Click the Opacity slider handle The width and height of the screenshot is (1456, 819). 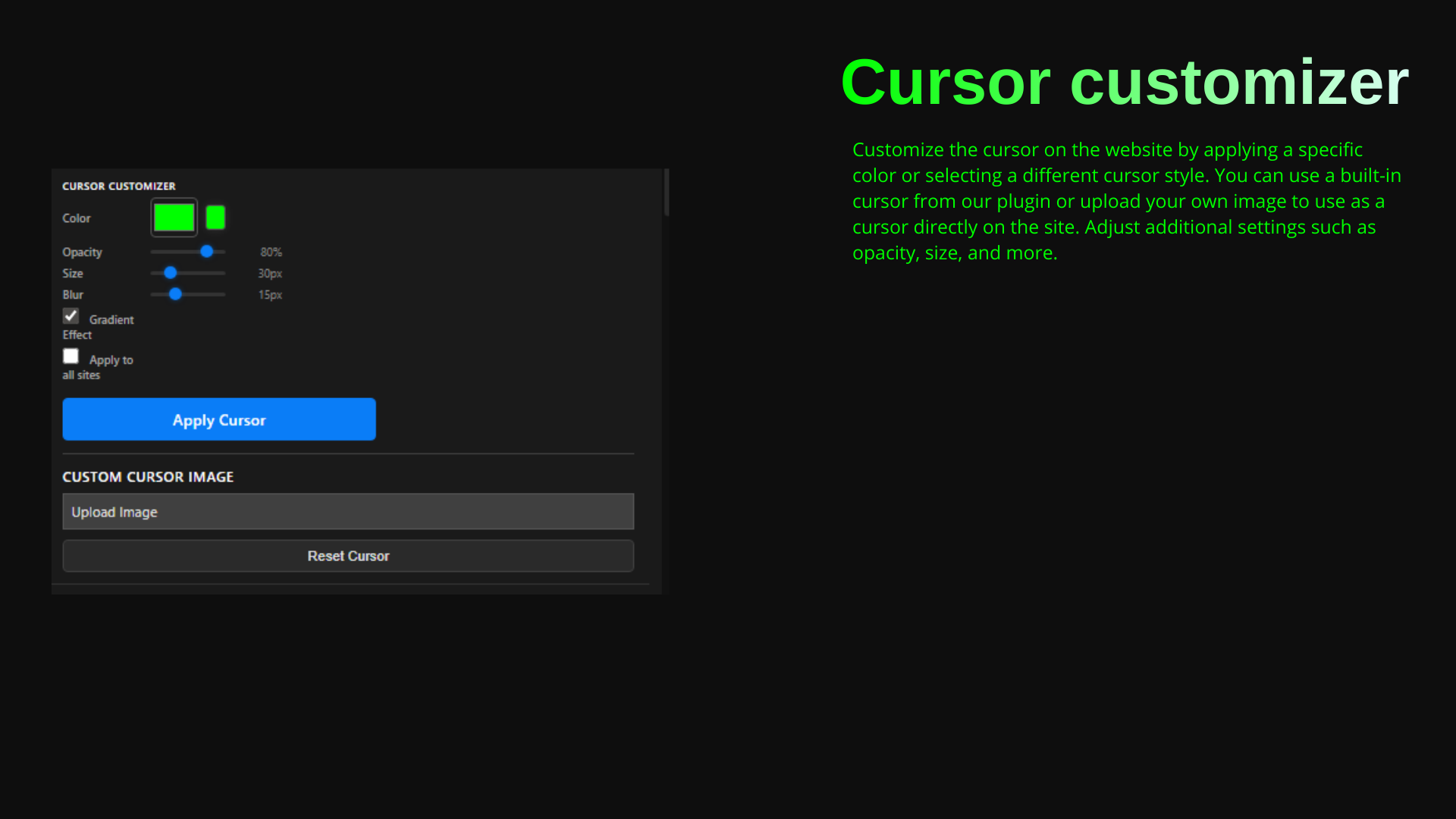[x=206, y=251]
